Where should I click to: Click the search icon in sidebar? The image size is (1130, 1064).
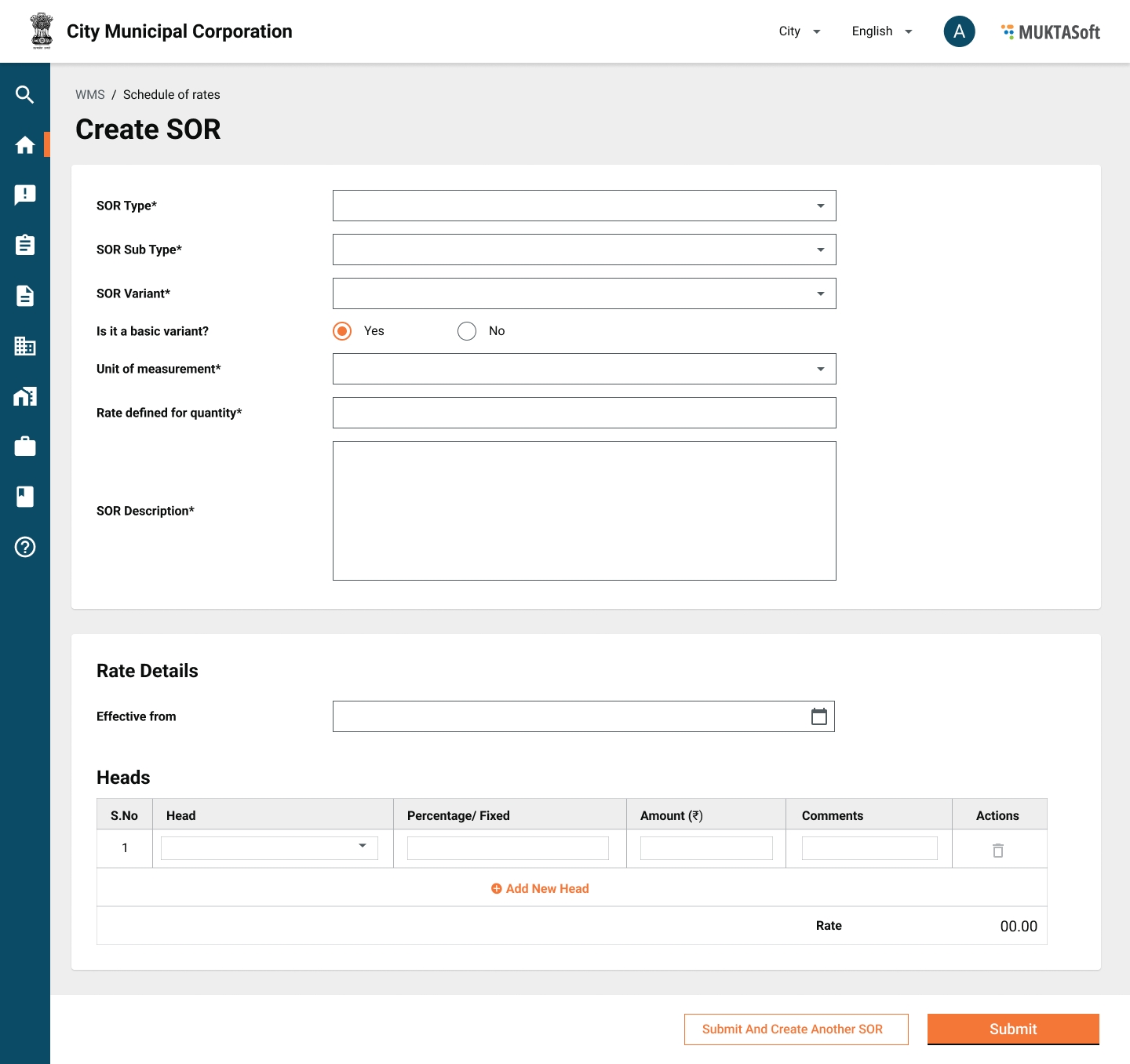pyautogui.click(x=25, y=95)
